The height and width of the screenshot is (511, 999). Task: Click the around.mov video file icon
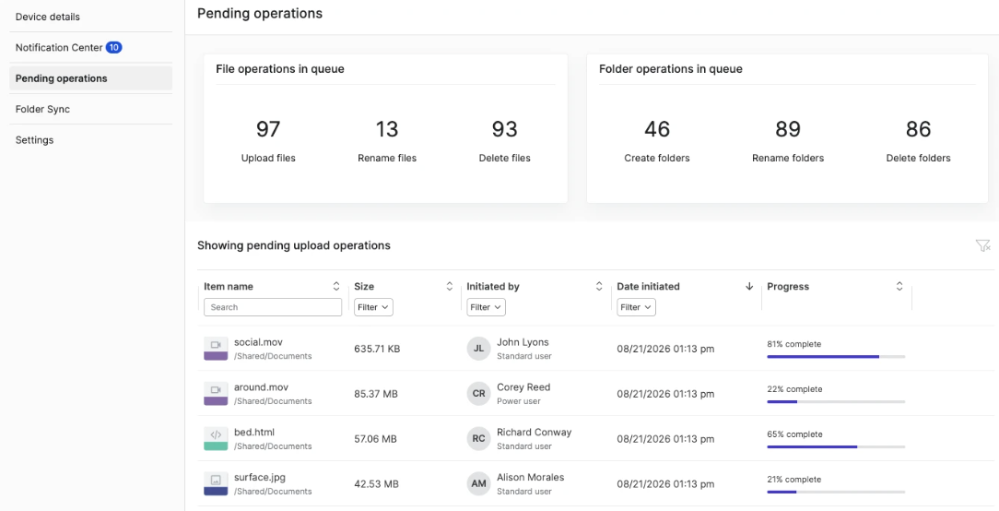tap(216, 394)
